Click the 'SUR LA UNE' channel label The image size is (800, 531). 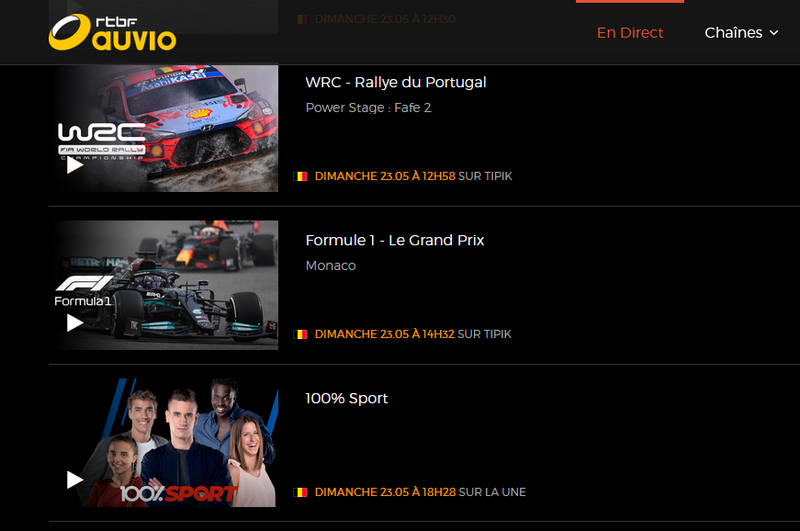[x=492, y=493]
